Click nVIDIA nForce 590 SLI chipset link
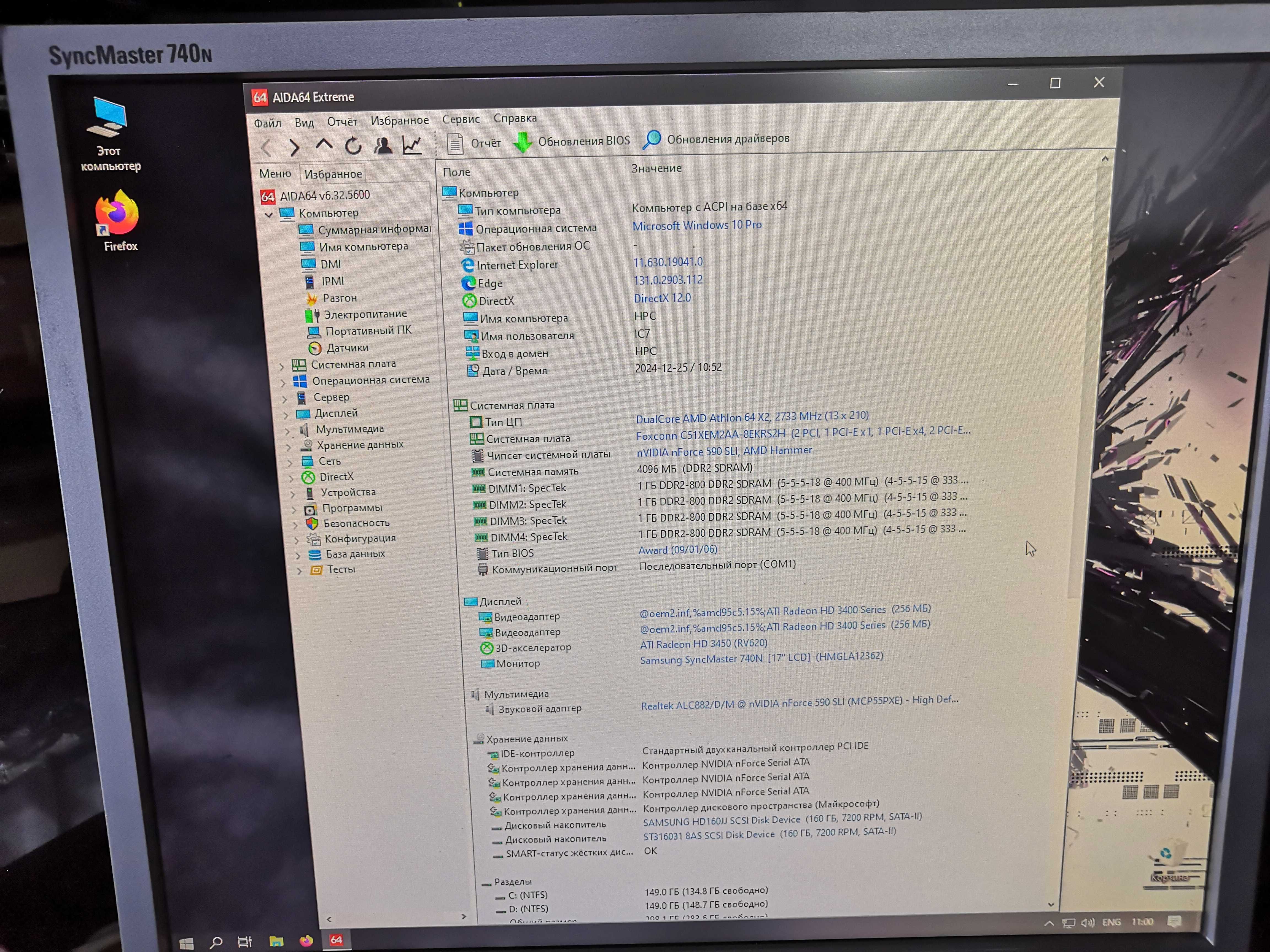Viewport: 1270px width, 952px height. coord(724,451)
